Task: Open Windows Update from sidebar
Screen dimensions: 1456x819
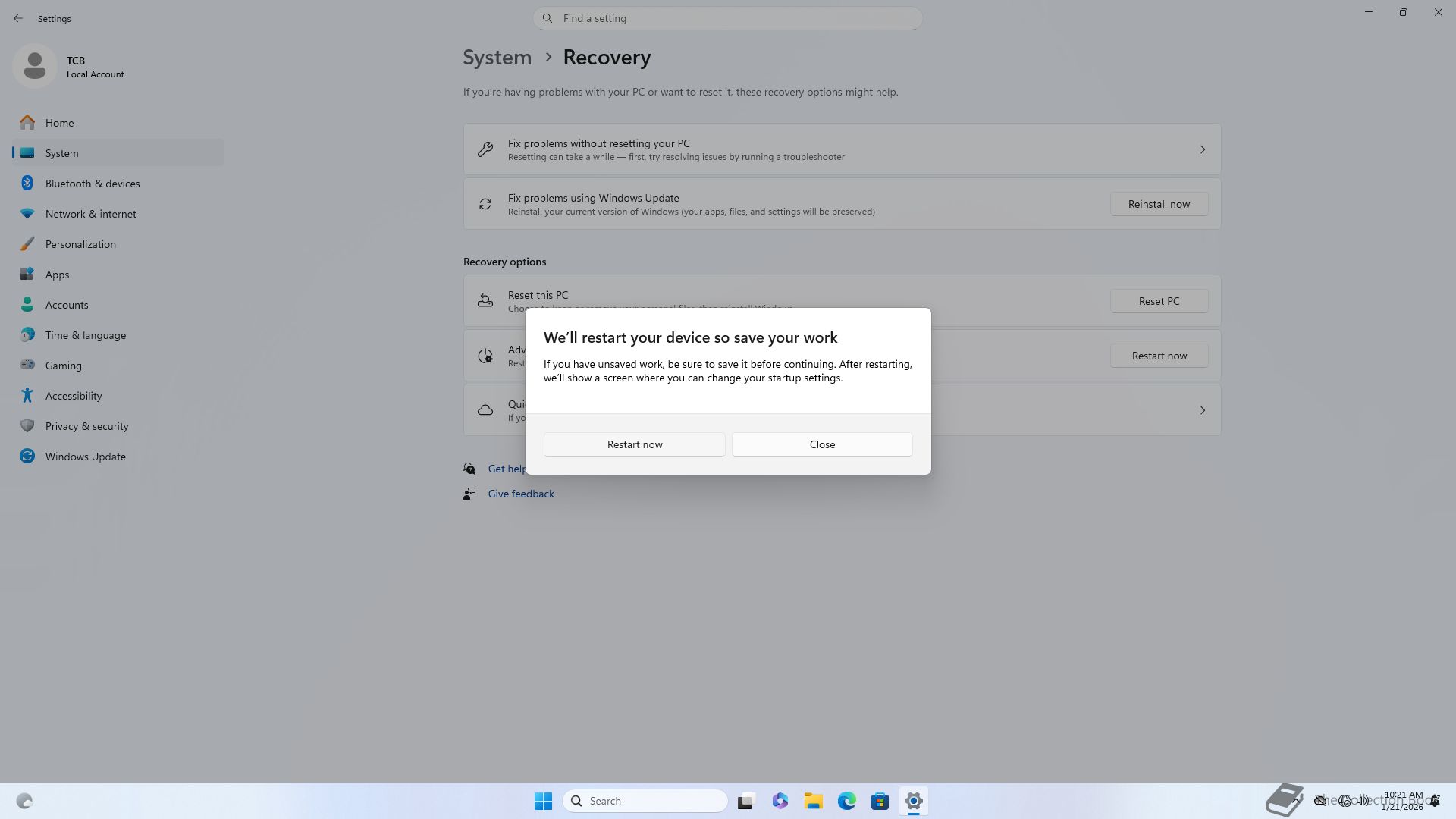Action: click(x=85, y=457)
